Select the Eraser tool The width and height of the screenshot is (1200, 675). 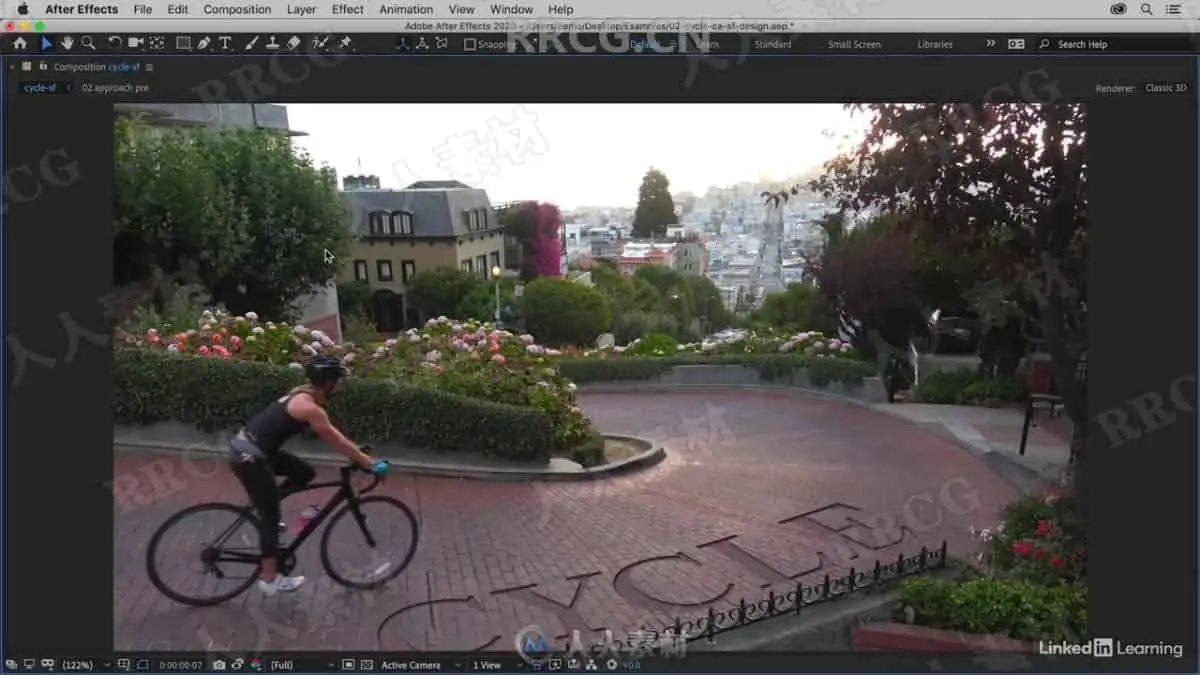293,43
